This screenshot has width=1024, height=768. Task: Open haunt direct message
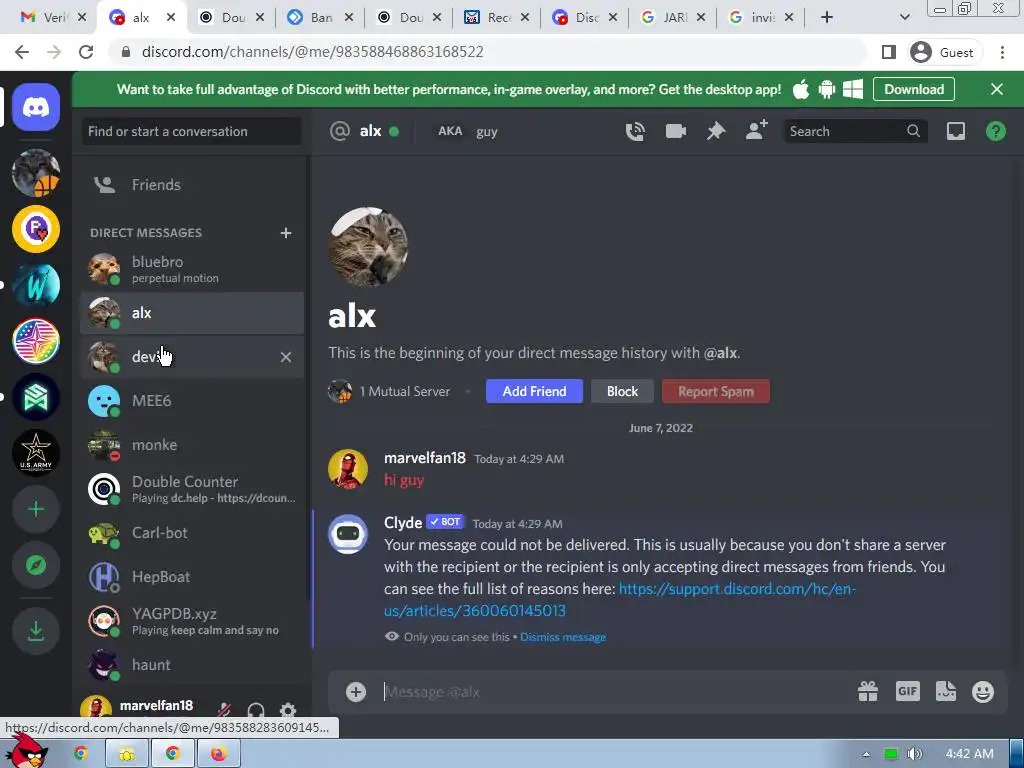coord(192,665)
